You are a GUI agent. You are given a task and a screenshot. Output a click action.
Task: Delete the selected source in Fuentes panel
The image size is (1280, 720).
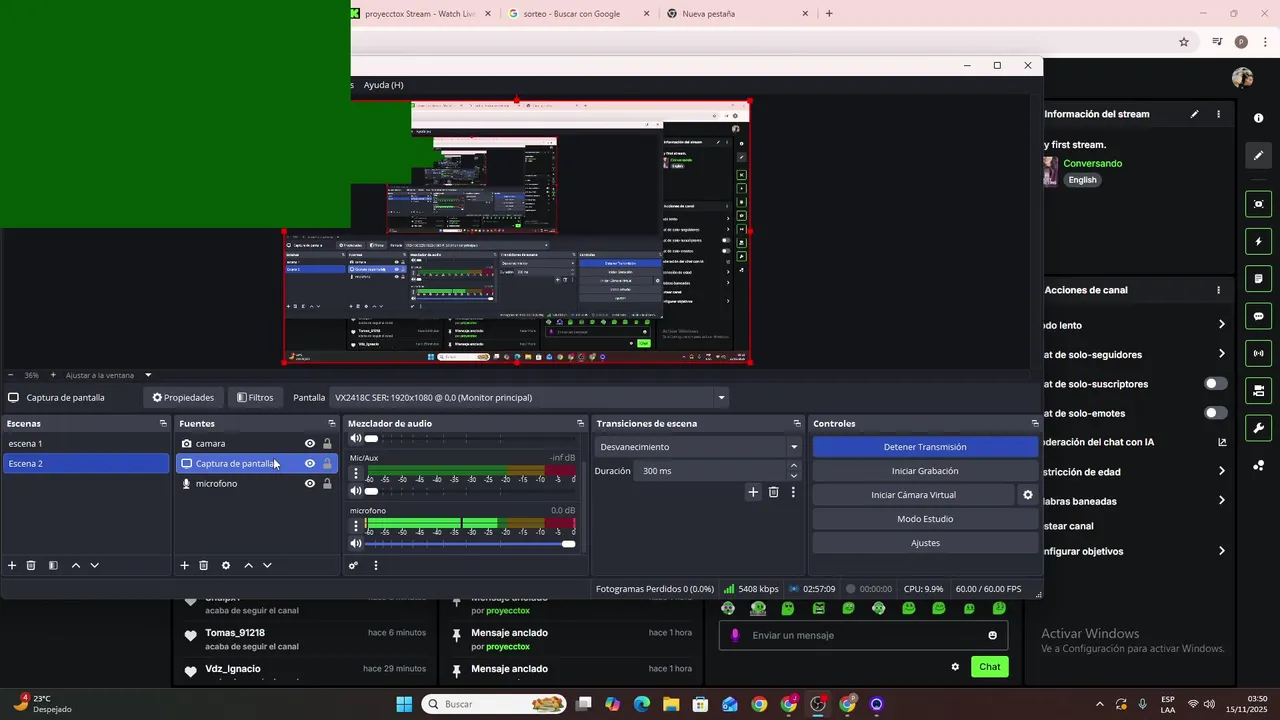pos(203,565)
